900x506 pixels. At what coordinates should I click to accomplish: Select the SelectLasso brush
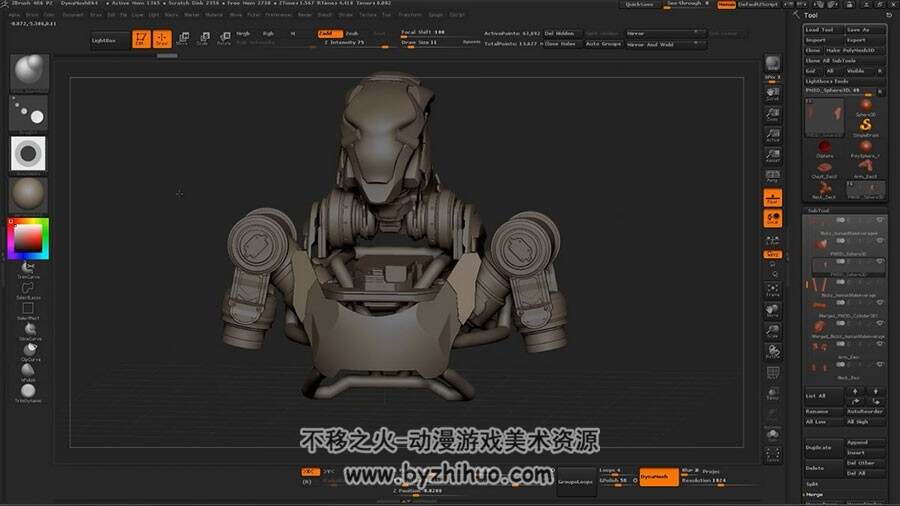(x=28, y=290)
